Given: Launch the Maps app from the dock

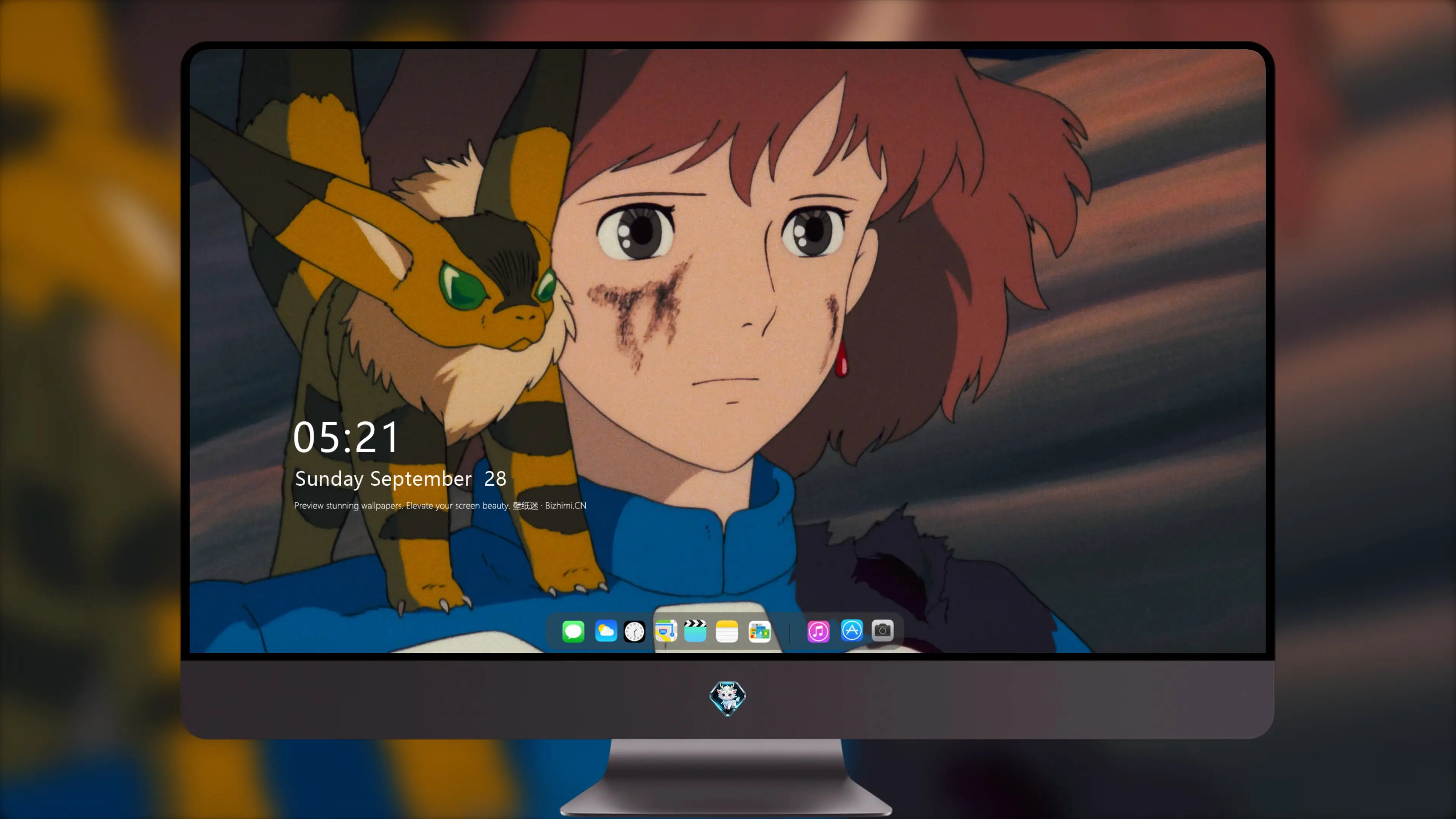Looking at the screenshot, I should point(666,631).
